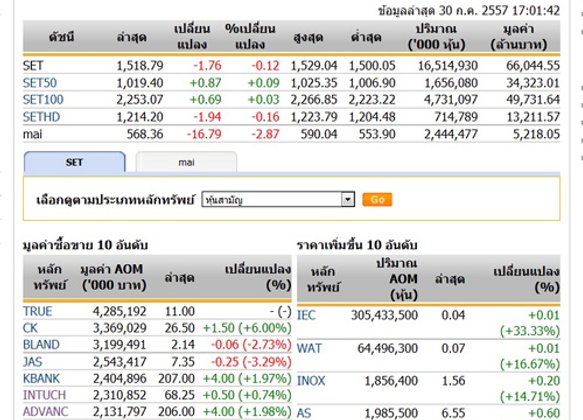Select IEC volume 305,433,500
Screen dimensions: 583x420
384,315
